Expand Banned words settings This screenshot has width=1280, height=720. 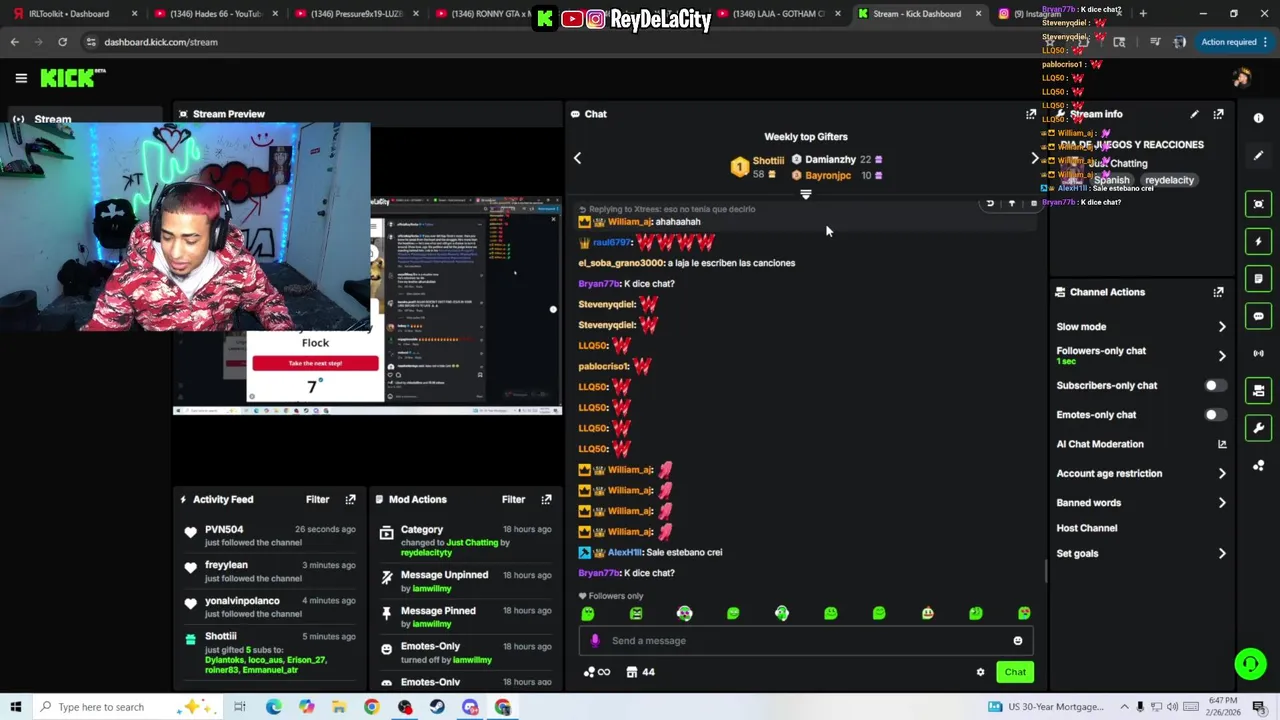(x=1222, y=503)
